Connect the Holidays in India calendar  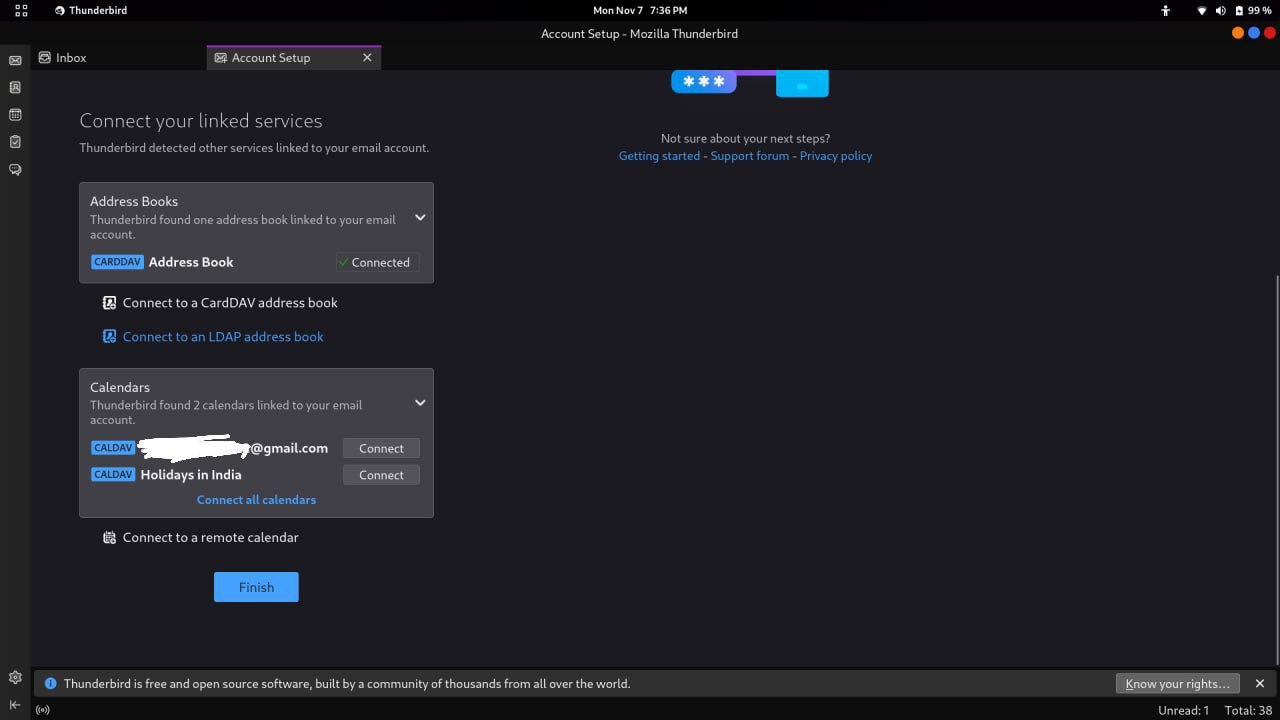tap(381, 474)
